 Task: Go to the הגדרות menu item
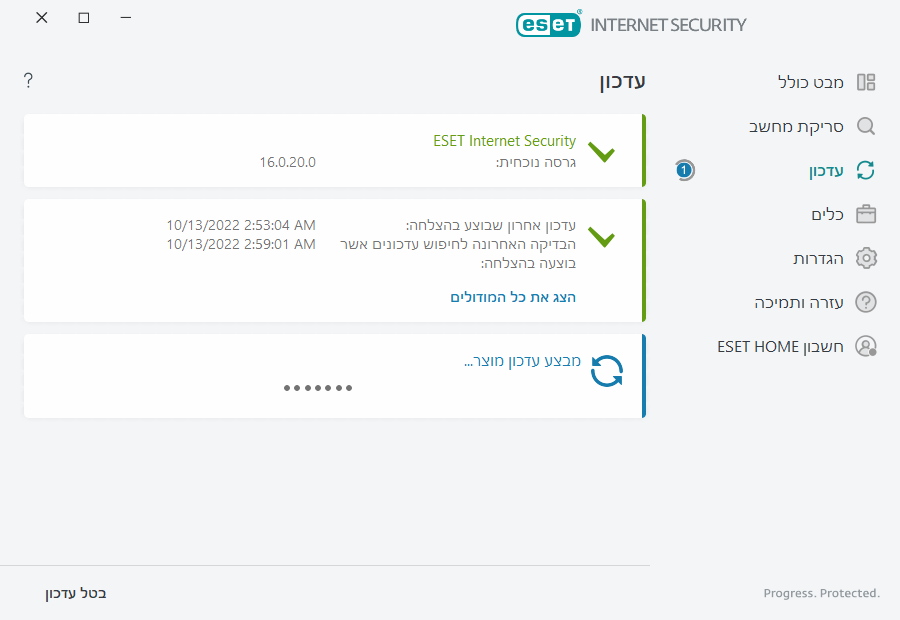[818, 258]
